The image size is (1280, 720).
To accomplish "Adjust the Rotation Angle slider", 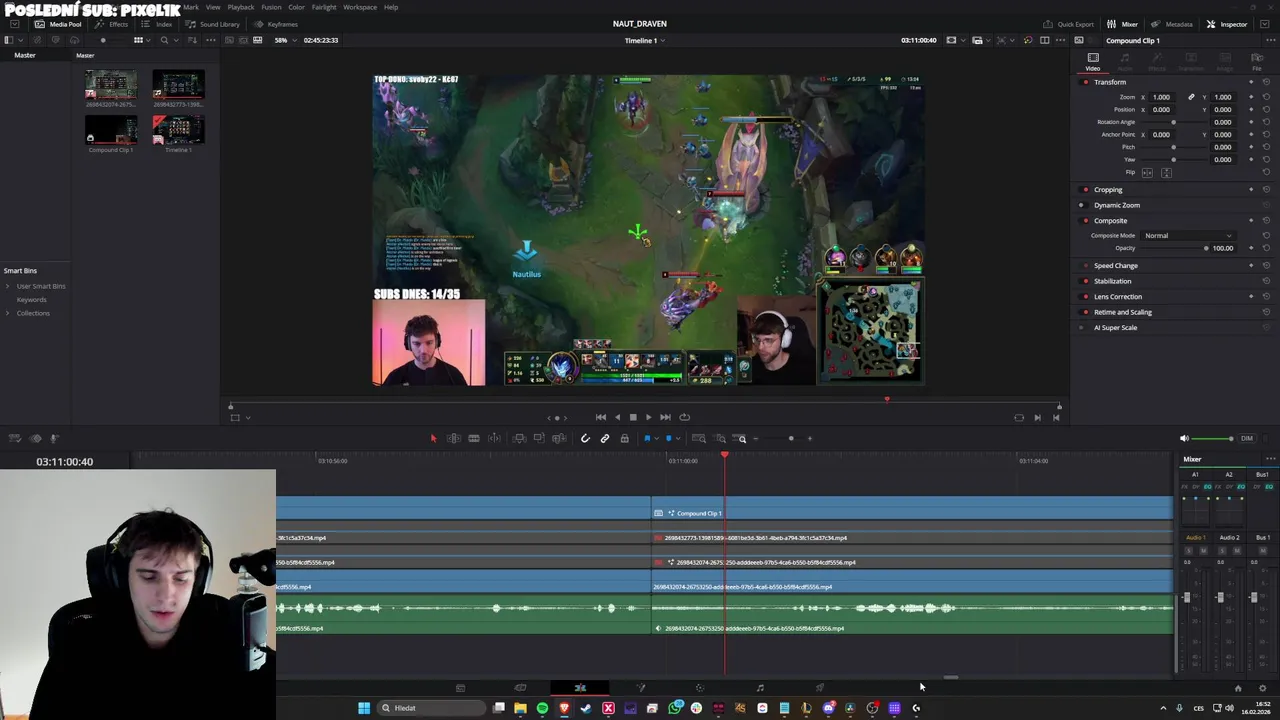I will [x=1174, y=122].
